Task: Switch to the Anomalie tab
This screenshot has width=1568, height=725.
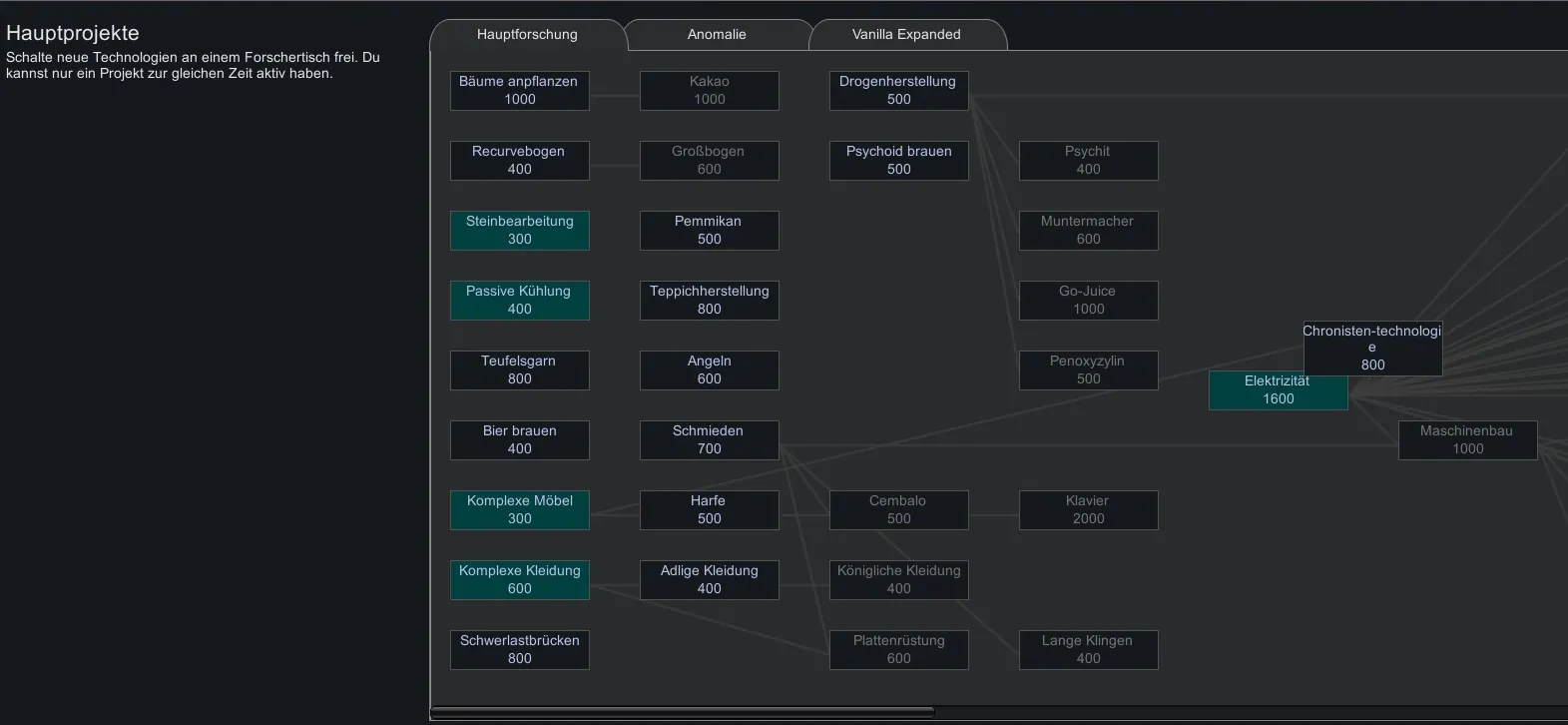Action: click(x=717, y=34)
